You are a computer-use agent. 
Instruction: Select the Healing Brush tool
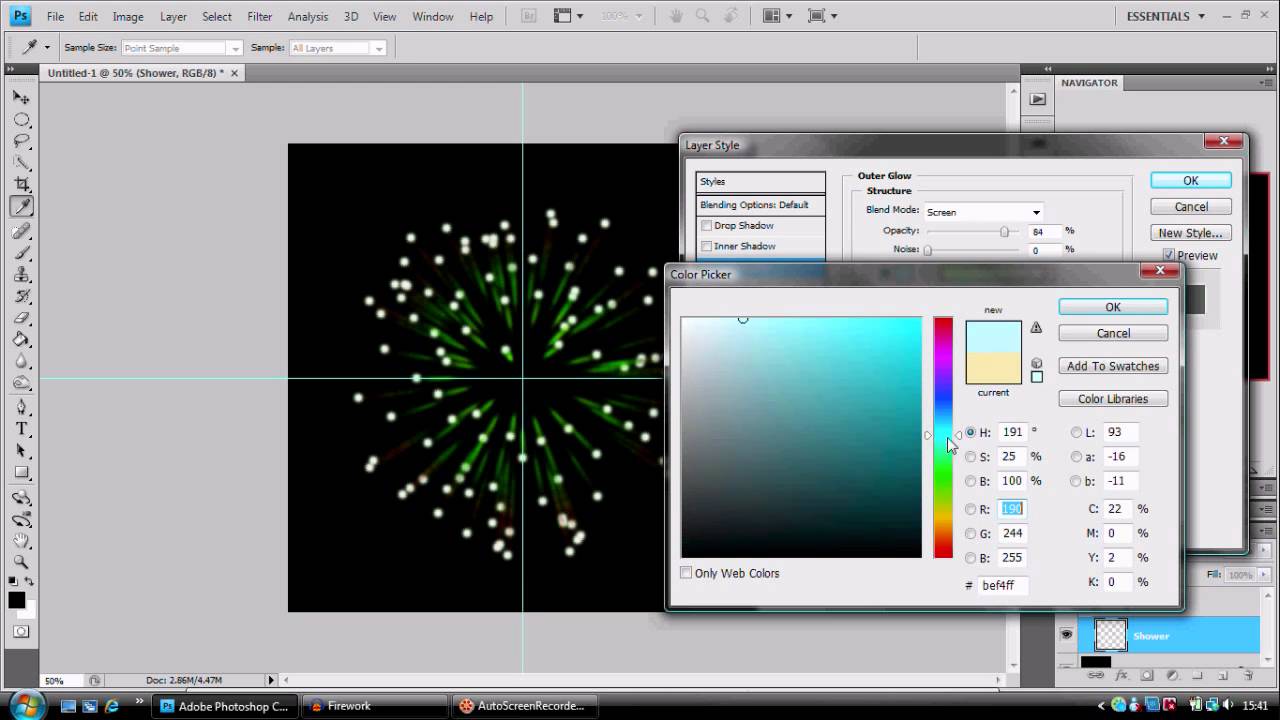tap(21, 231)
